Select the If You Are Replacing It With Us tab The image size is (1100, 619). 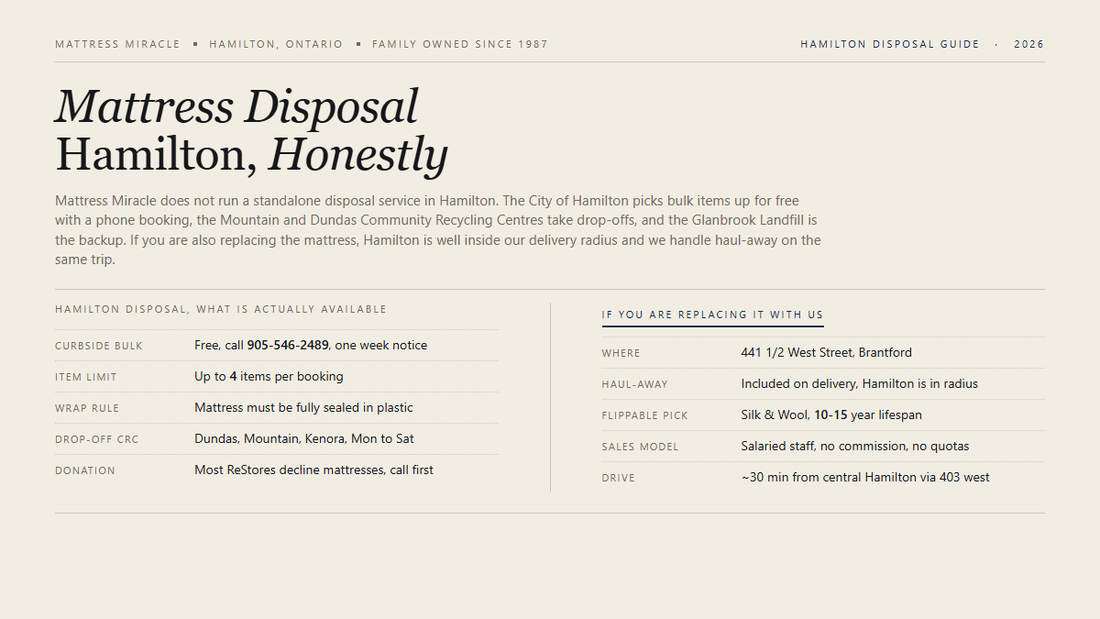[712, 315]
